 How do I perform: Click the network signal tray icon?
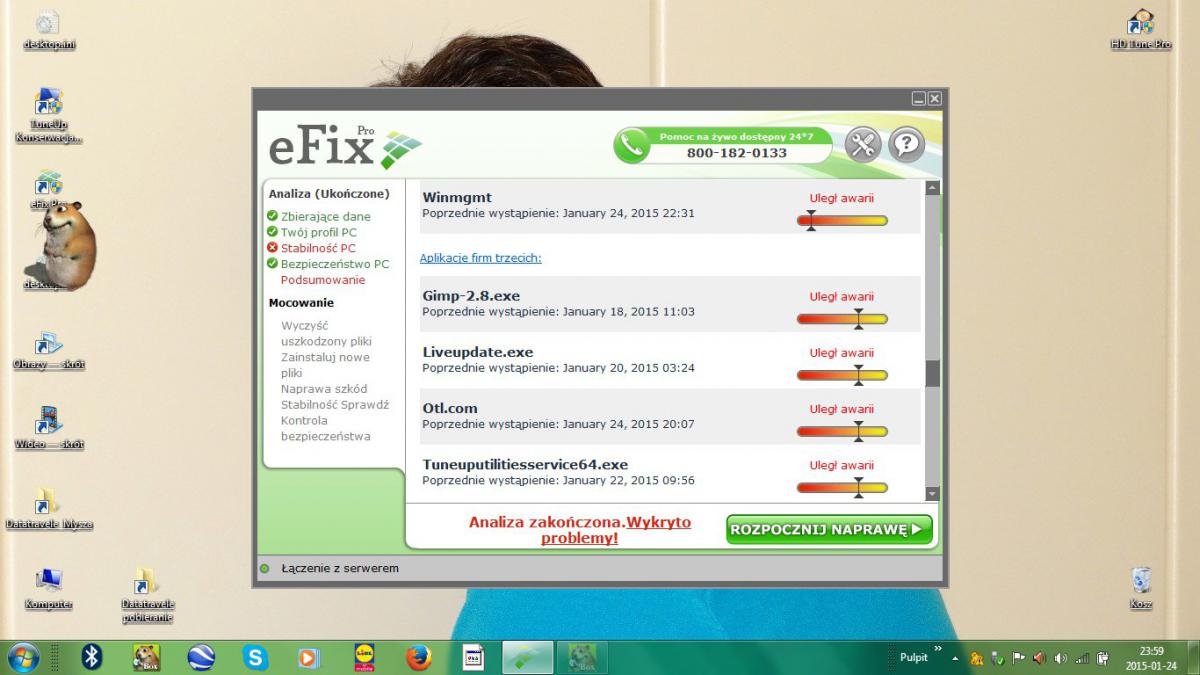(x=1082, y=658)
